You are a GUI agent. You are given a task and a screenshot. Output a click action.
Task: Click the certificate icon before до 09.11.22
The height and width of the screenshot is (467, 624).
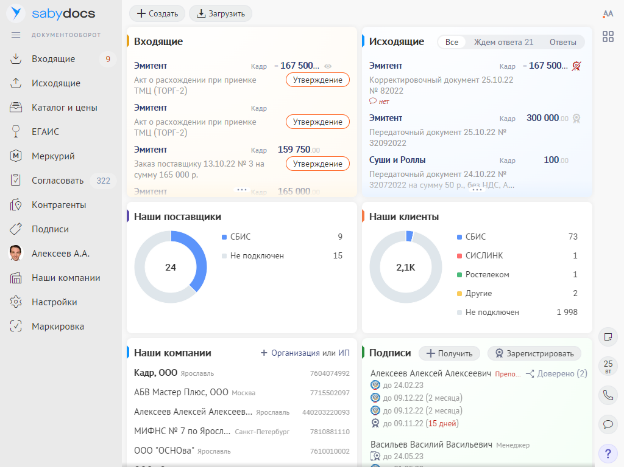[375, 423]
